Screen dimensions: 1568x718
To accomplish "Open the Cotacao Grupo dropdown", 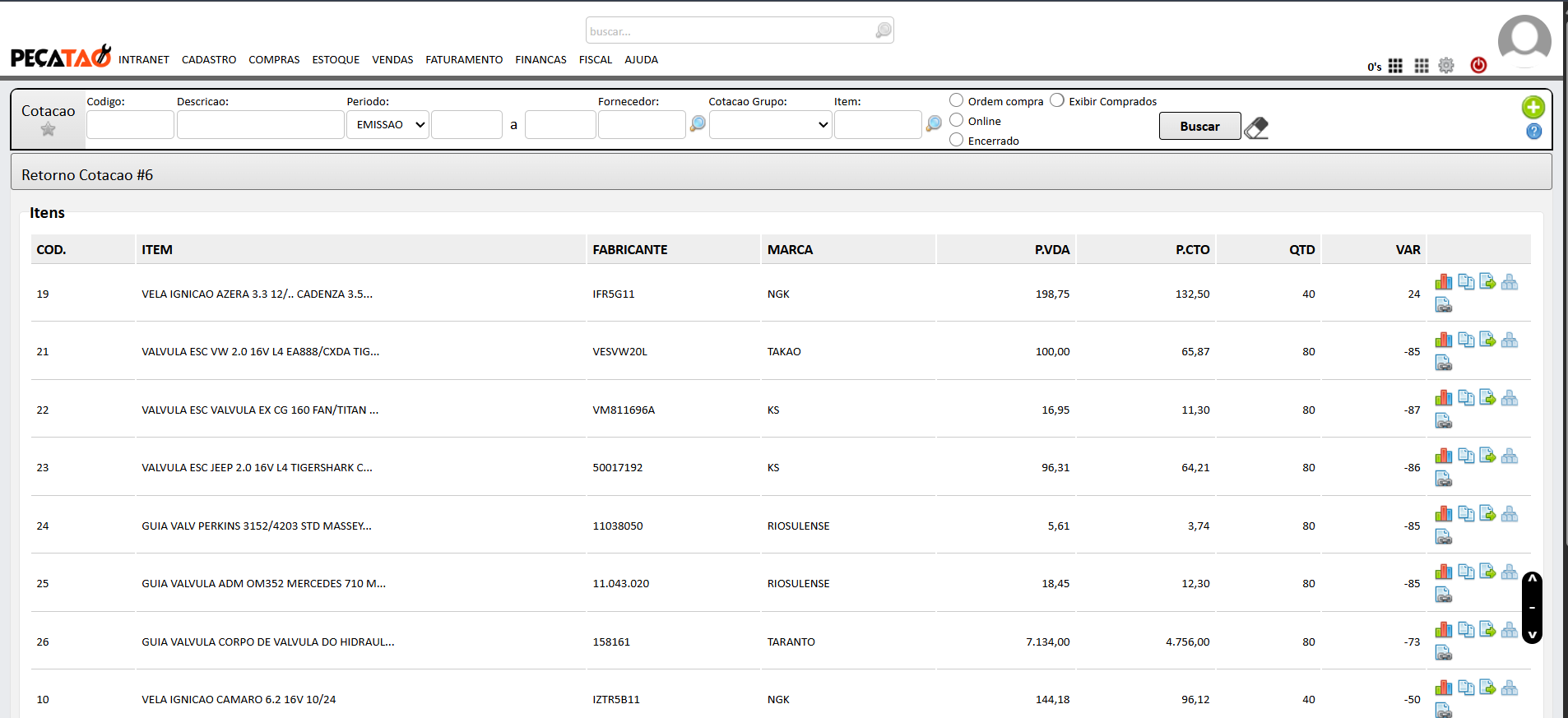I will pyautogui.click(x=770, y=124).
